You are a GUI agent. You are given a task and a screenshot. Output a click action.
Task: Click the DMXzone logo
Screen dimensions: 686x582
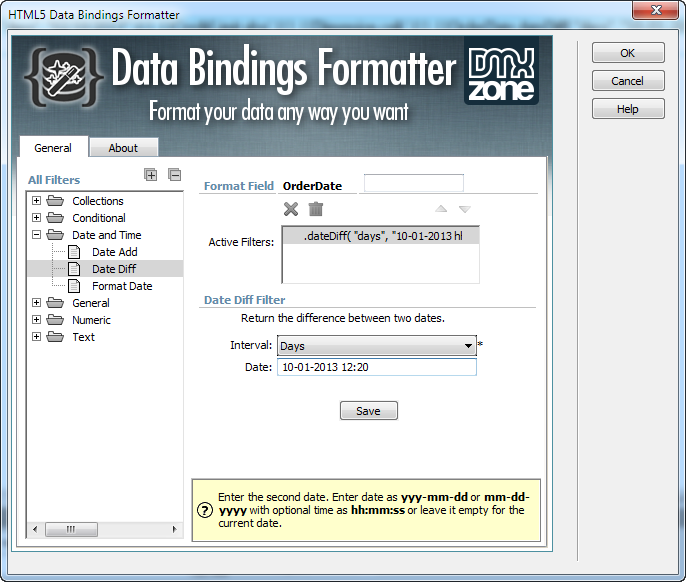[x=501, y=71]
